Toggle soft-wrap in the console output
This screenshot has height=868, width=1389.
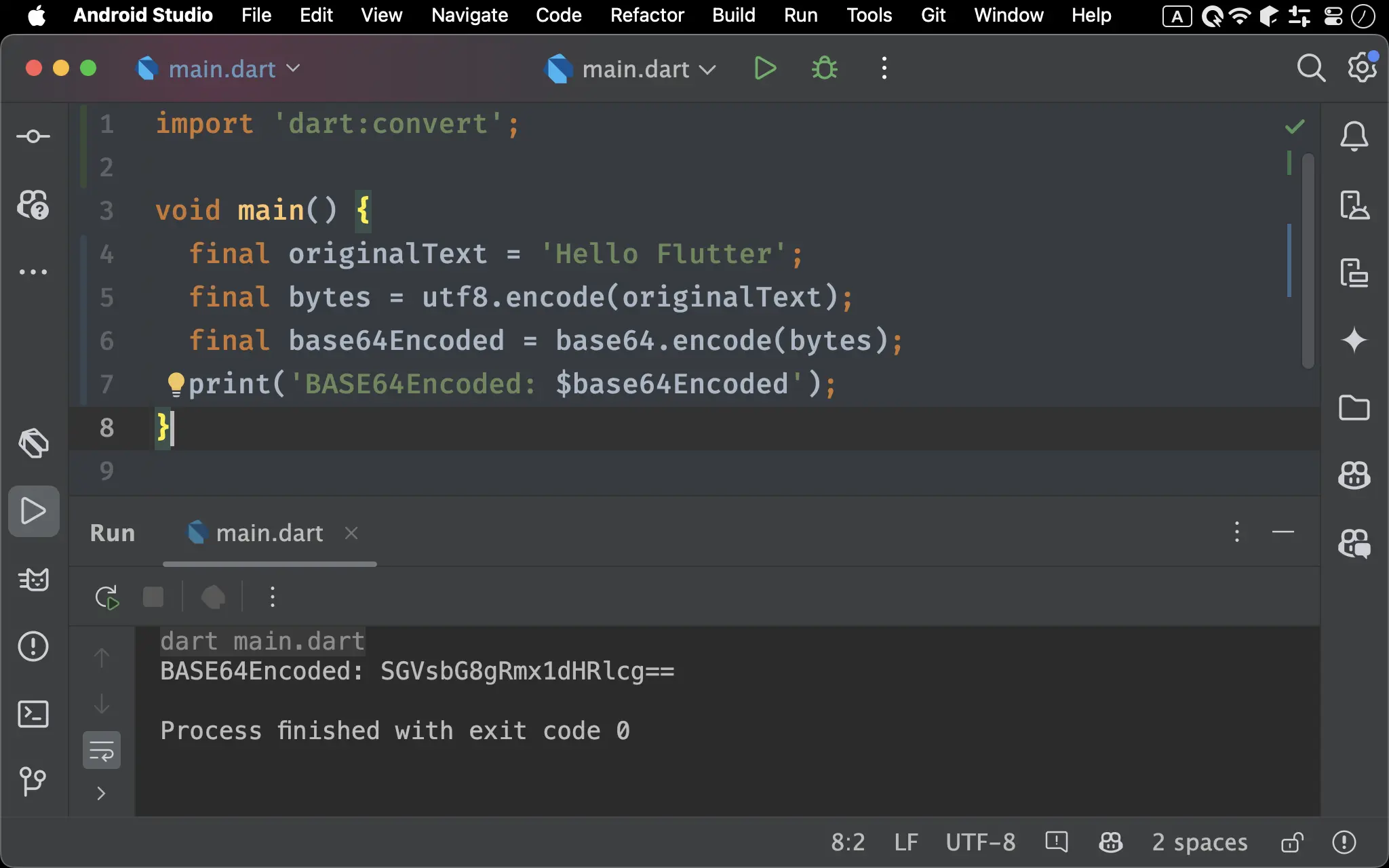click(x=102, y=750)
